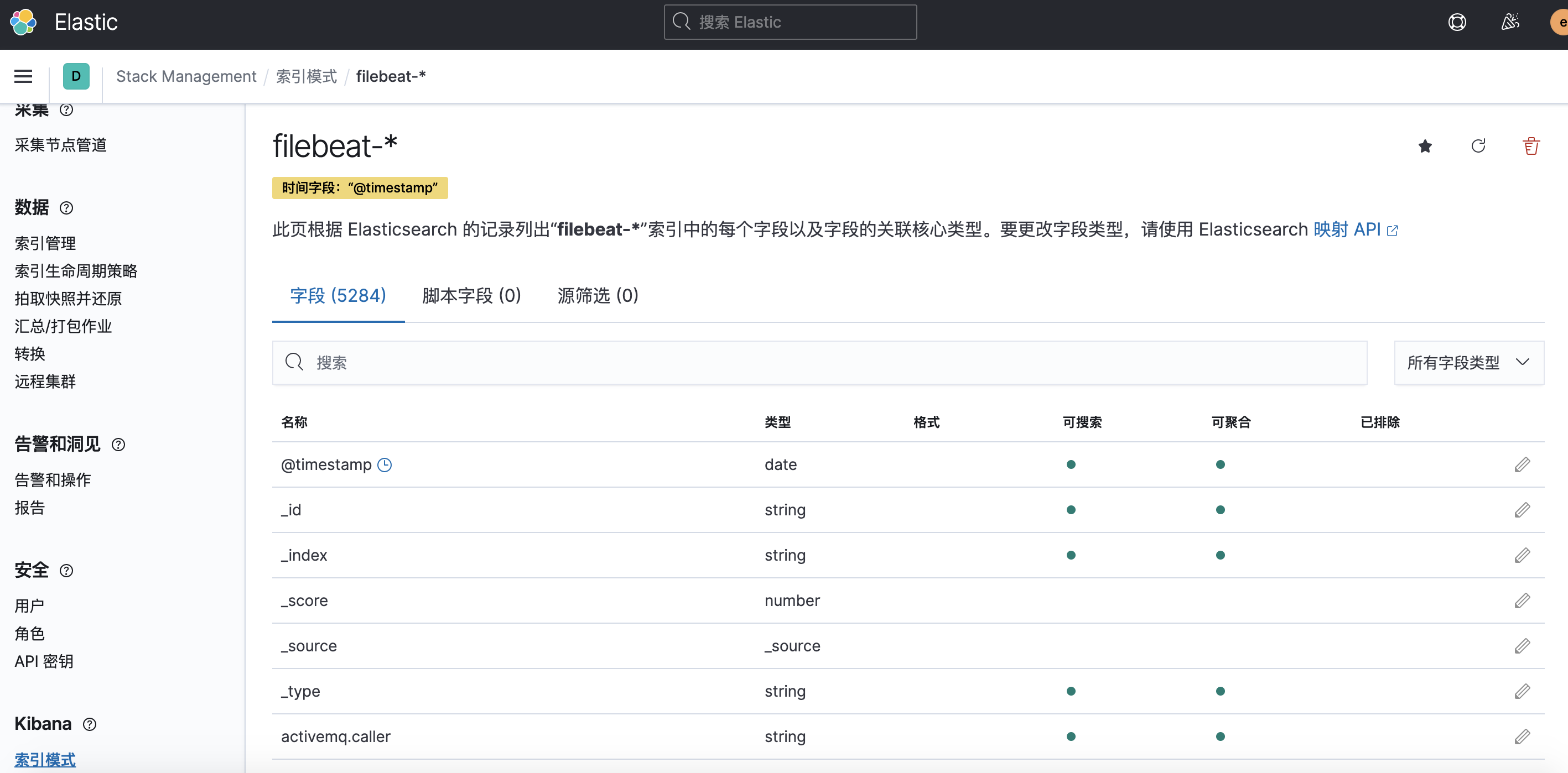Screen dimensions: 1568x773
Task: Edit the activemq.caller field pencil icon
Action: point(1522,737)
